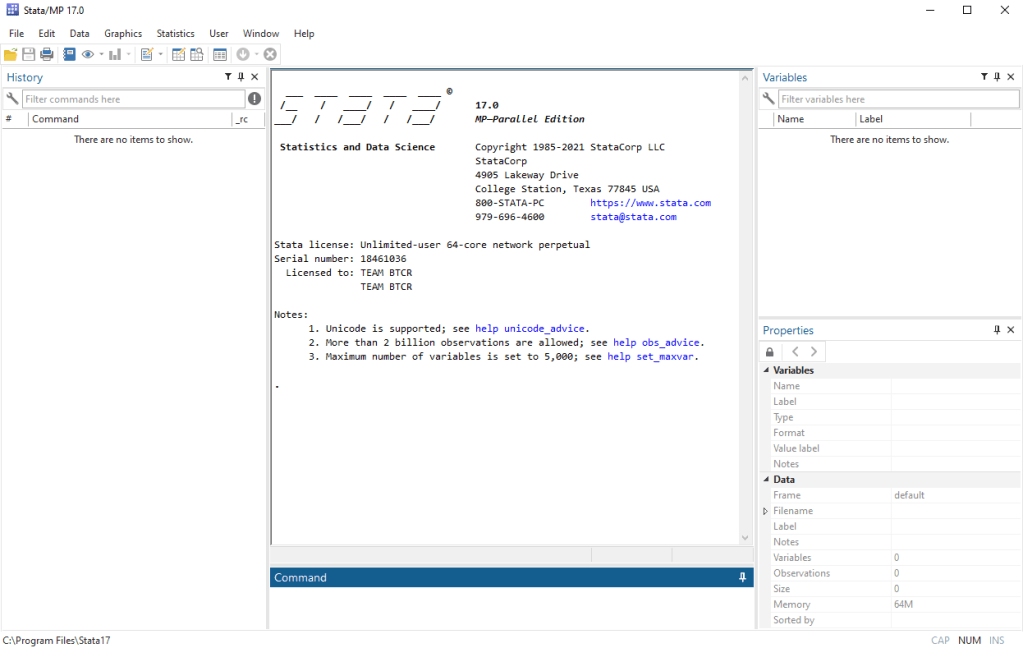Click the https://www.stata.com link
Screen dimensions: 1023x648
coord(650,203)
